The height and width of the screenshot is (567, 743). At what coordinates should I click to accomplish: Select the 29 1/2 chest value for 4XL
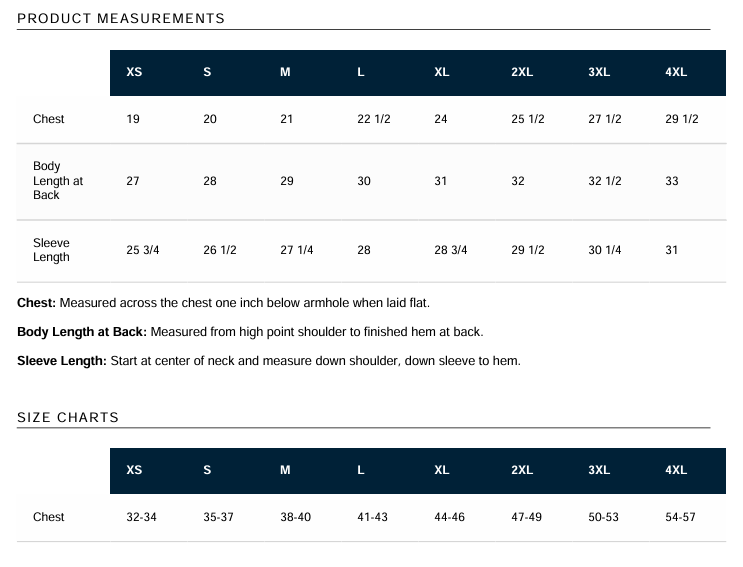click(681, 119)
